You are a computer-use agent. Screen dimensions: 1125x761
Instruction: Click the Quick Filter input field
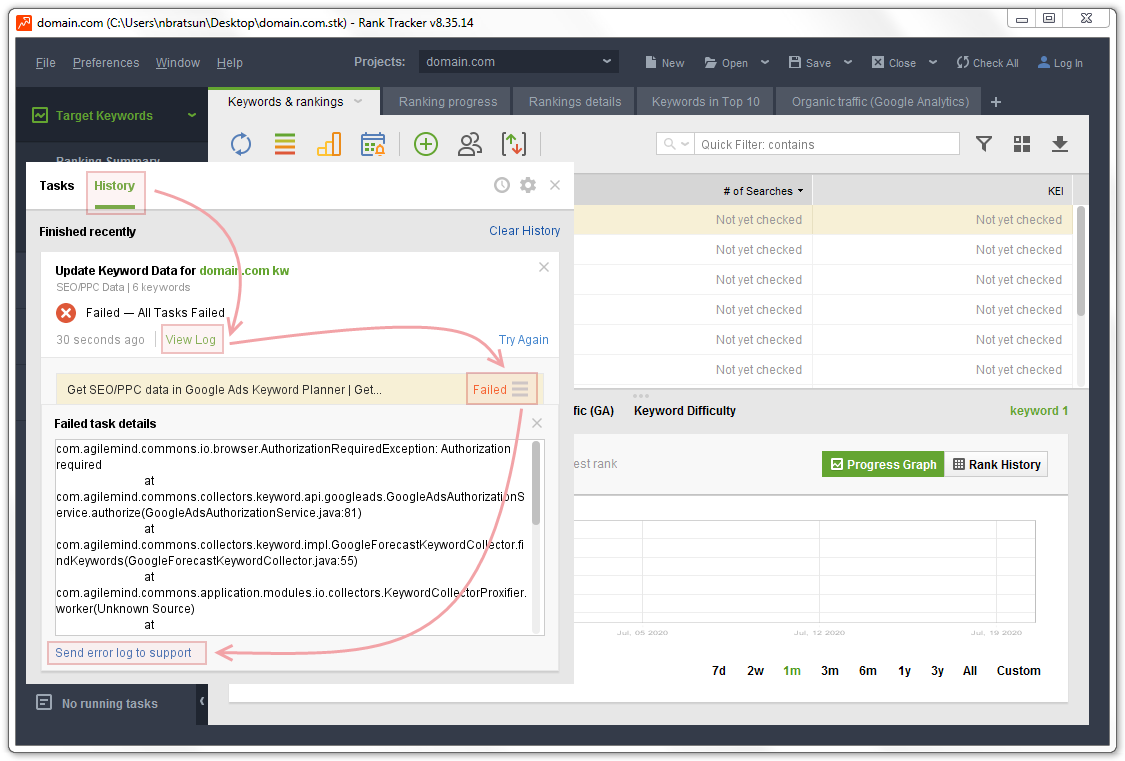(x=828, y=144)
